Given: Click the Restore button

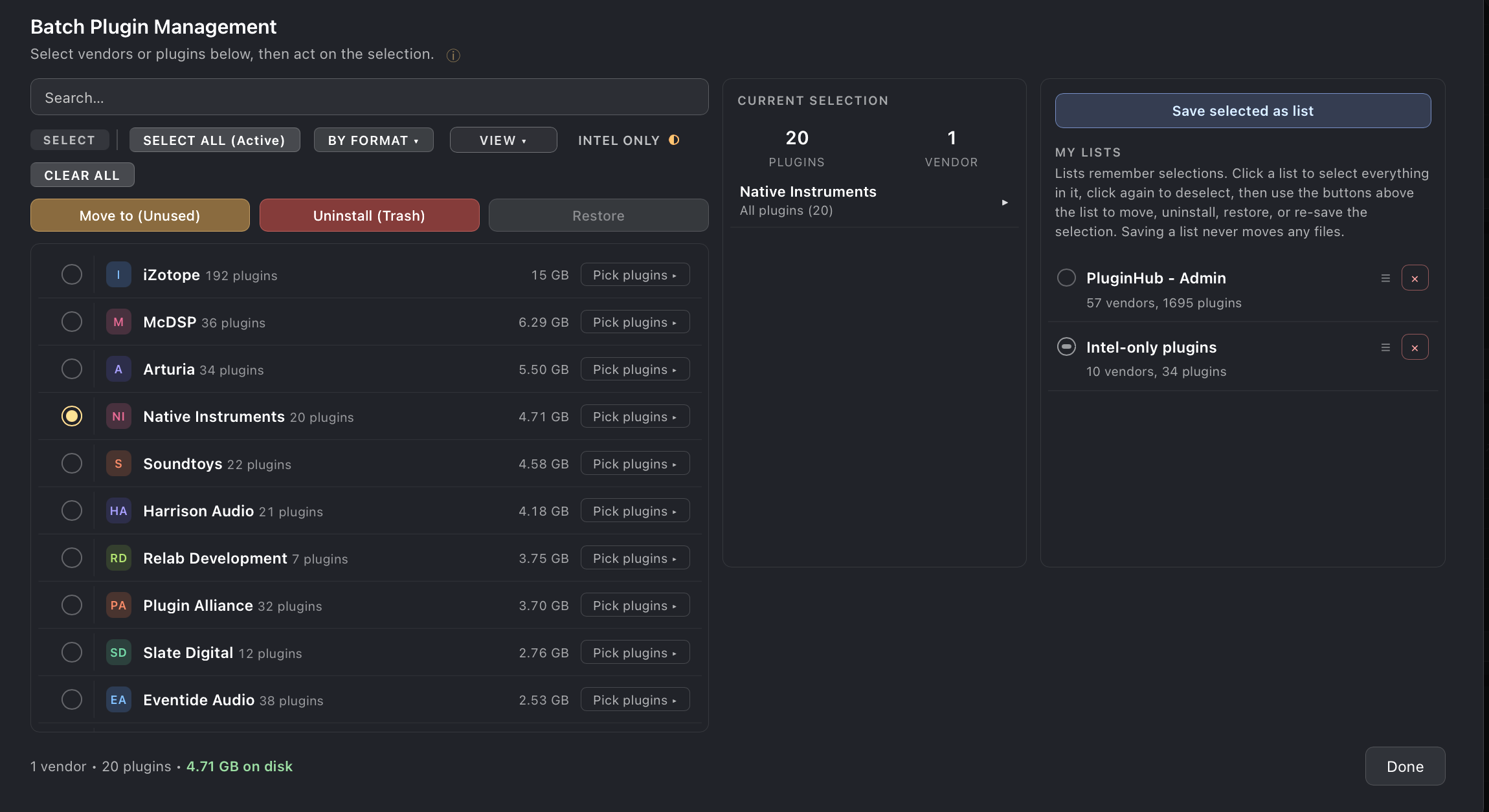Looking at the screenshot, I should point(598,215).
